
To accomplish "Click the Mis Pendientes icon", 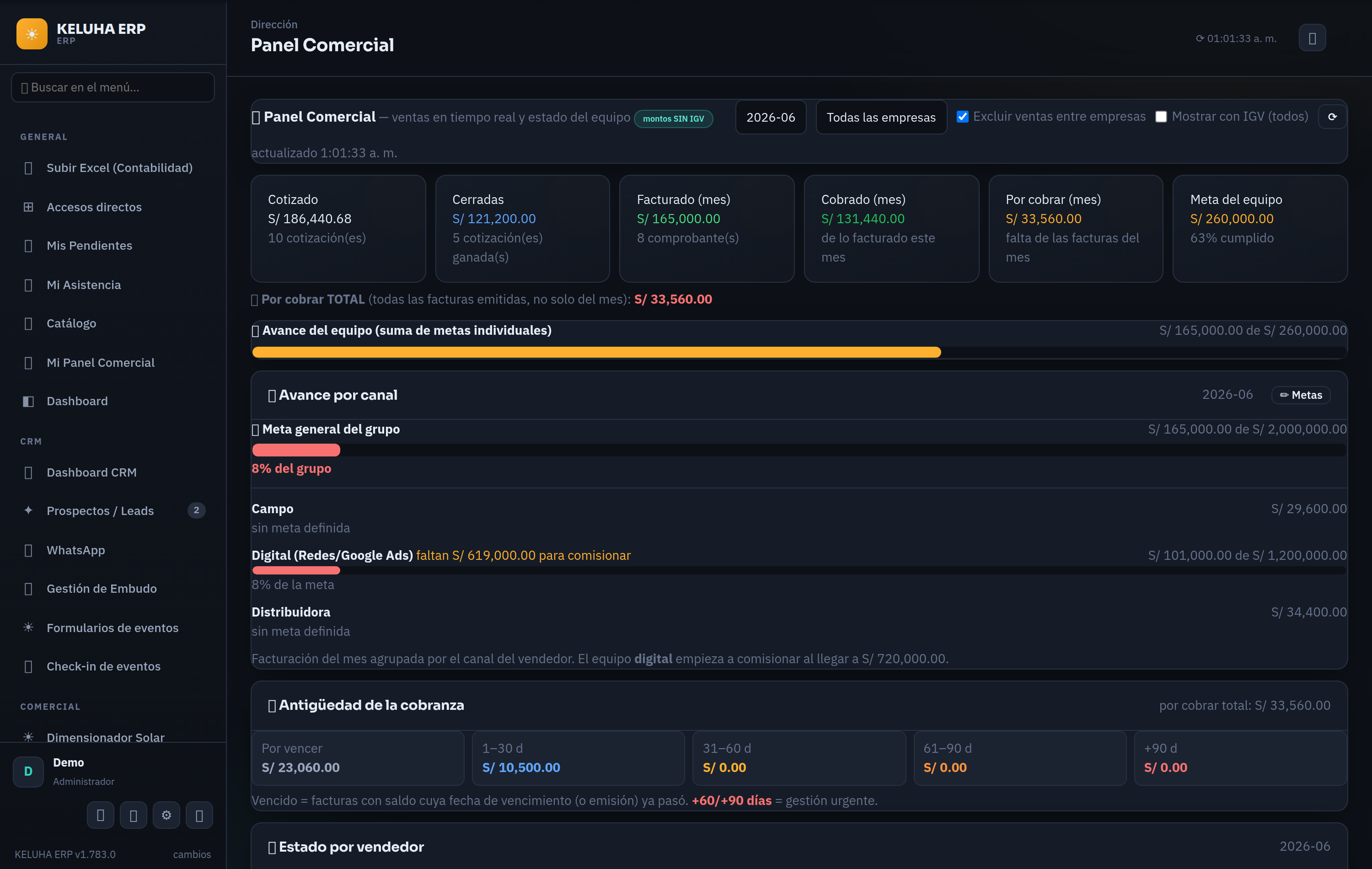I will 28,246.
